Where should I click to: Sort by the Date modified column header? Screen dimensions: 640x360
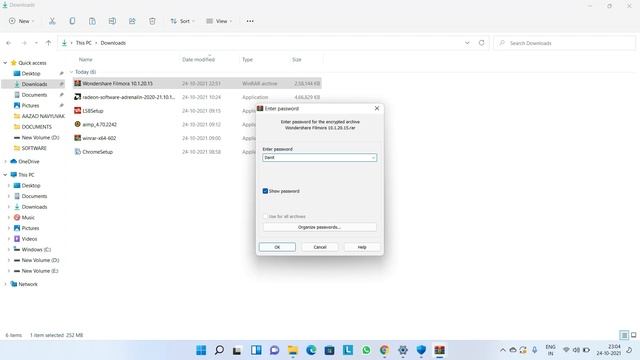coord(198,60)
